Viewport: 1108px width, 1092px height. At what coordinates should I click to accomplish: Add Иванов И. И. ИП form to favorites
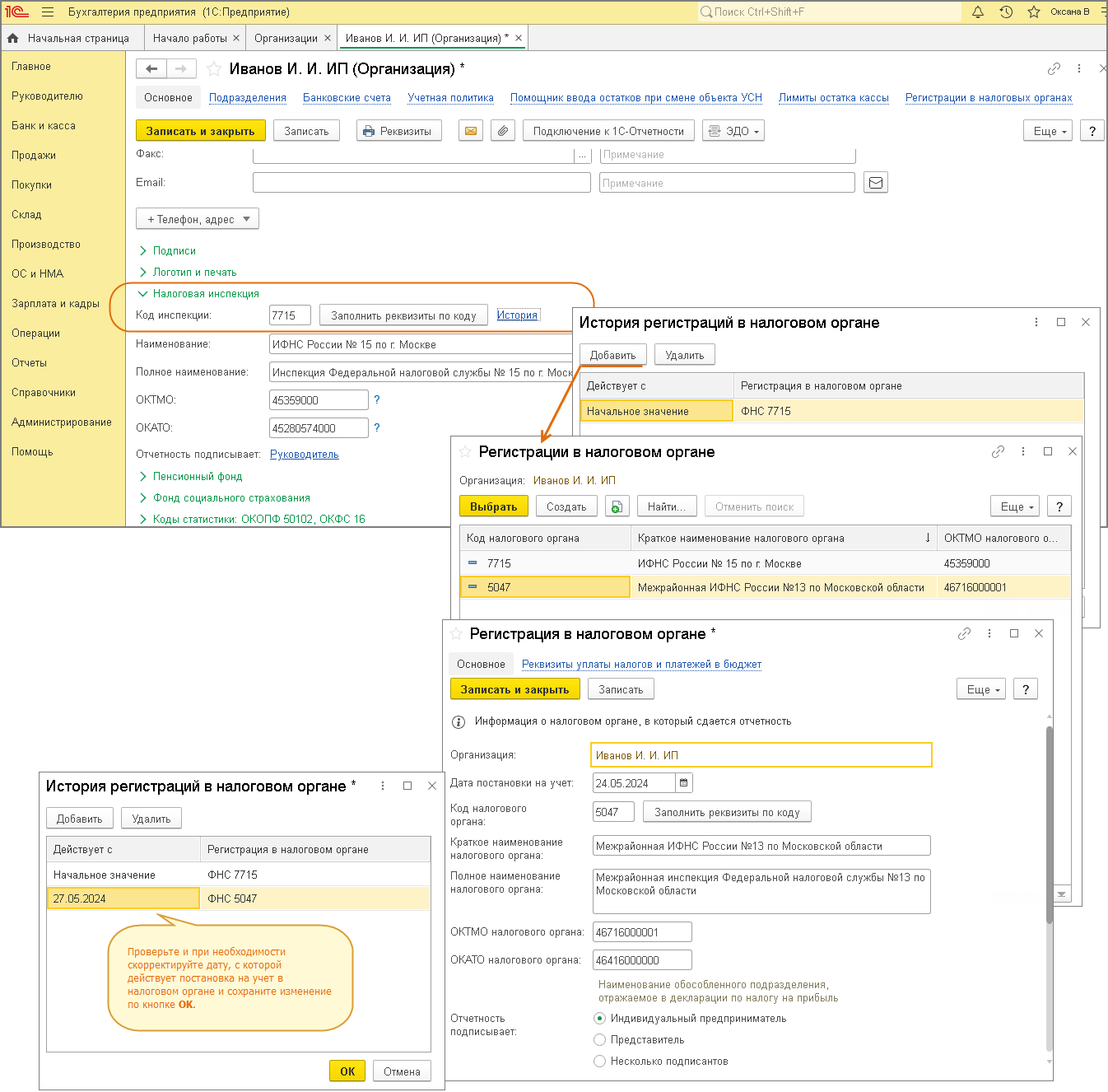[214, 69]
